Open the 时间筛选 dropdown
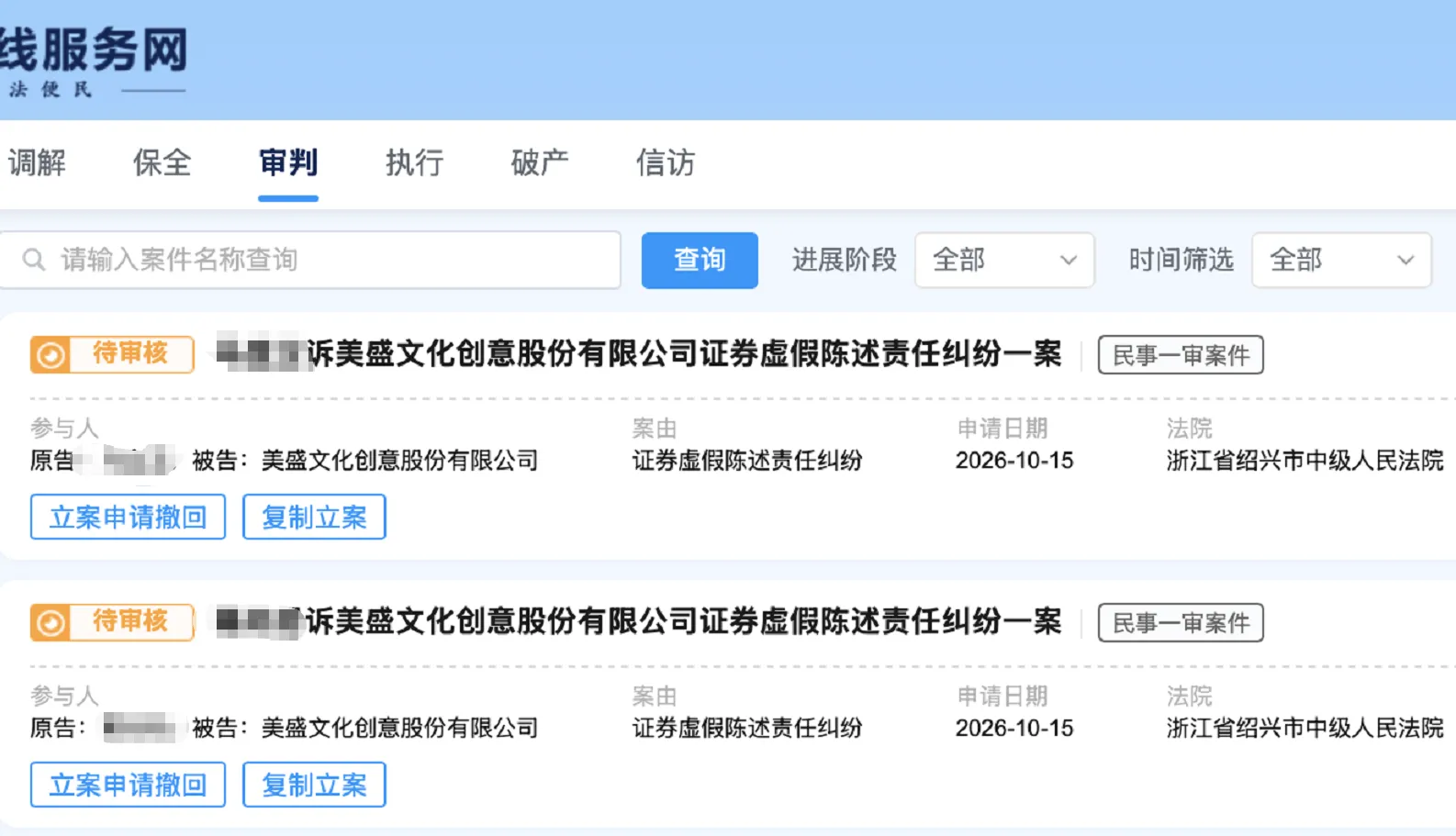The image size is (1456, 836). 1341,260
